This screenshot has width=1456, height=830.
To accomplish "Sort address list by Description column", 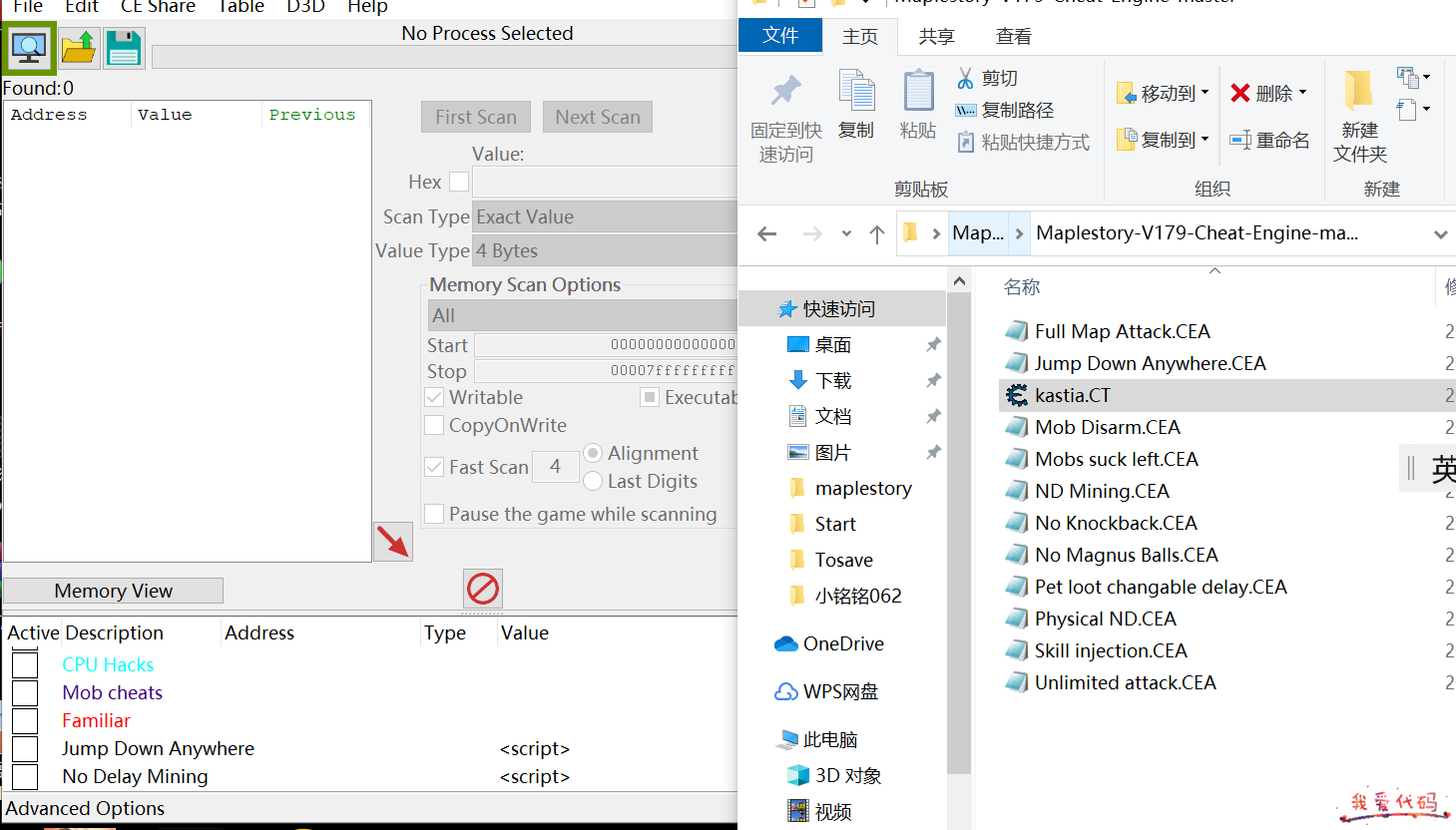I will click(x=115, y=632).
